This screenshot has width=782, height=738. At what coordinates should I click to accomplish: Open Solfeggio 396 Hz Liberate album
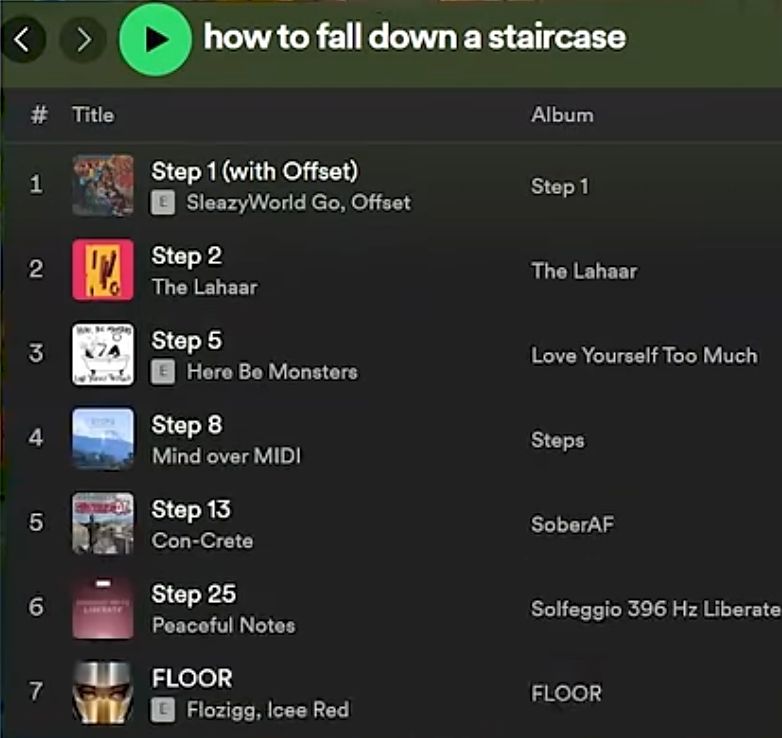(x=655, y=609)
